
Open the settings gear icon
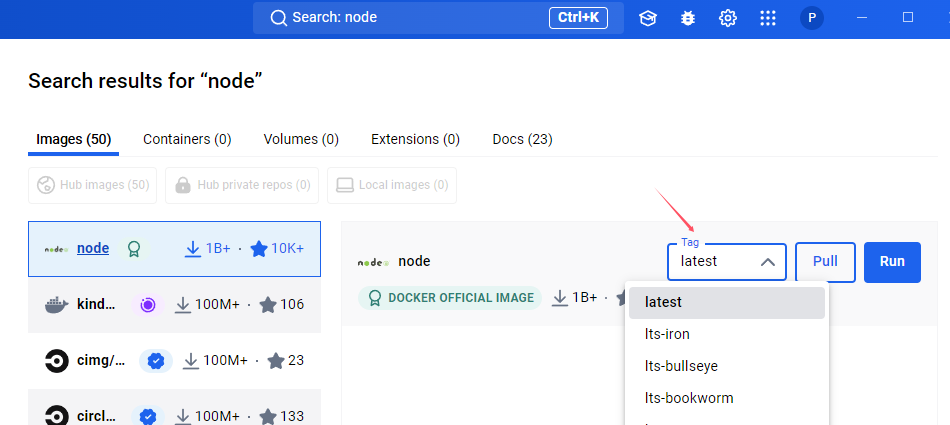click(x=728, y=18)
